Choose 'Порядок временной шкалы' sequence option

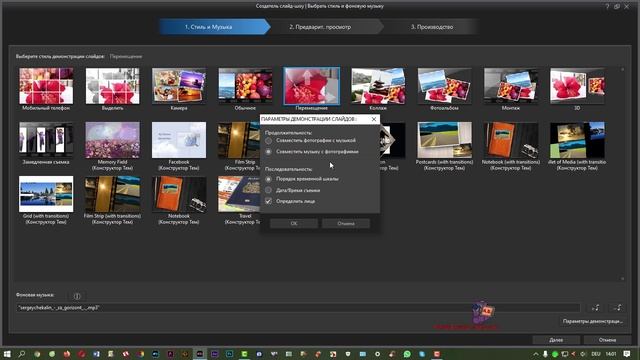coord(268,179)
